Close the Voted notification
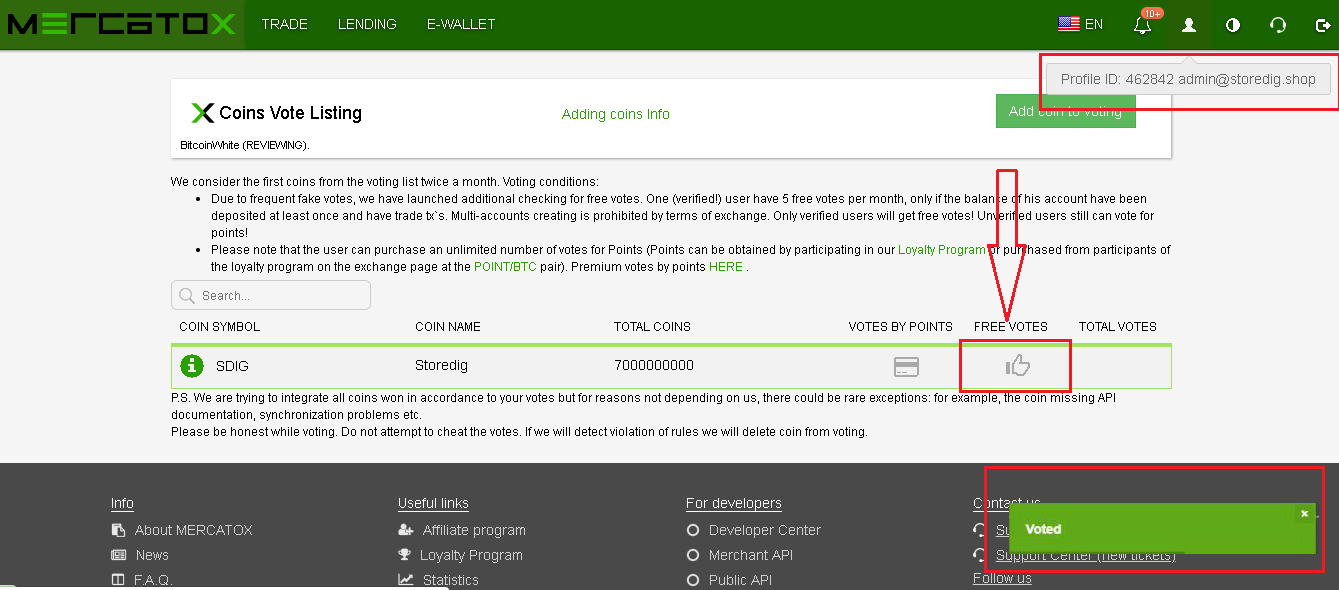 point(1304,513)
